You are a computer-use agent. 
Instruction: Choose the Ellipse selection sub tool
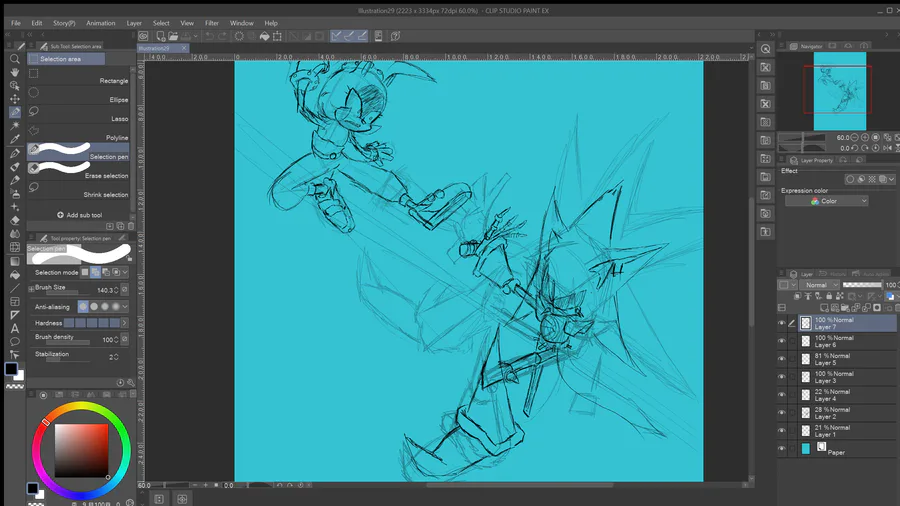pyautogui.click(x=78, y=96)
